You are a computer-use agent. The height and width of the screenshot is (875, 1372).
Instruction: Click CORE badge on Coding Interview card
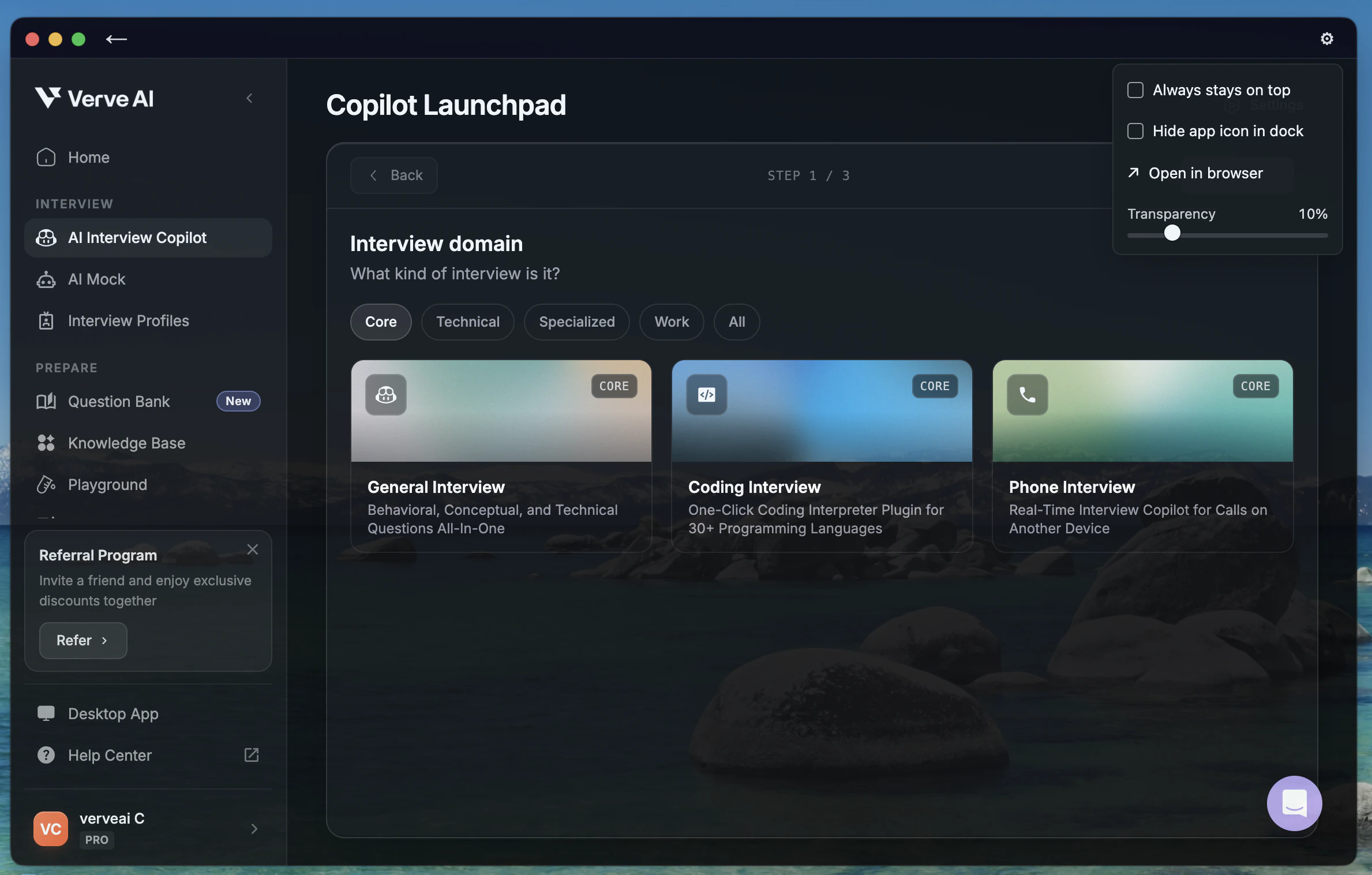(x=935, y=386)
